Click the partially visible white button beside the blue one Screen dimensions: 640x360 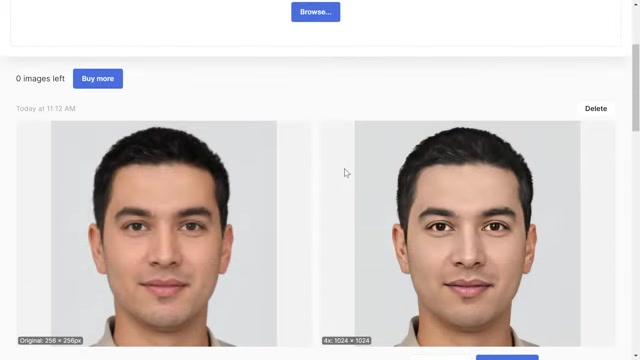(x=441, y=358)
